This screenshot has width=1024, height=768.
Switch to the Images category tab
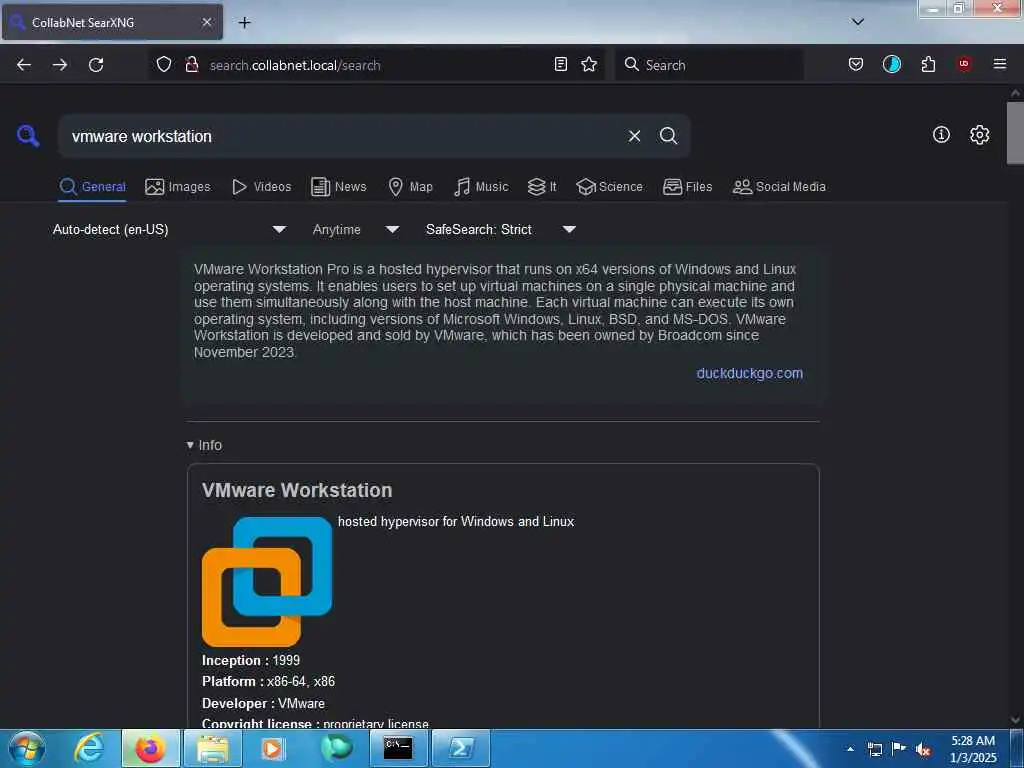(178, 187)
